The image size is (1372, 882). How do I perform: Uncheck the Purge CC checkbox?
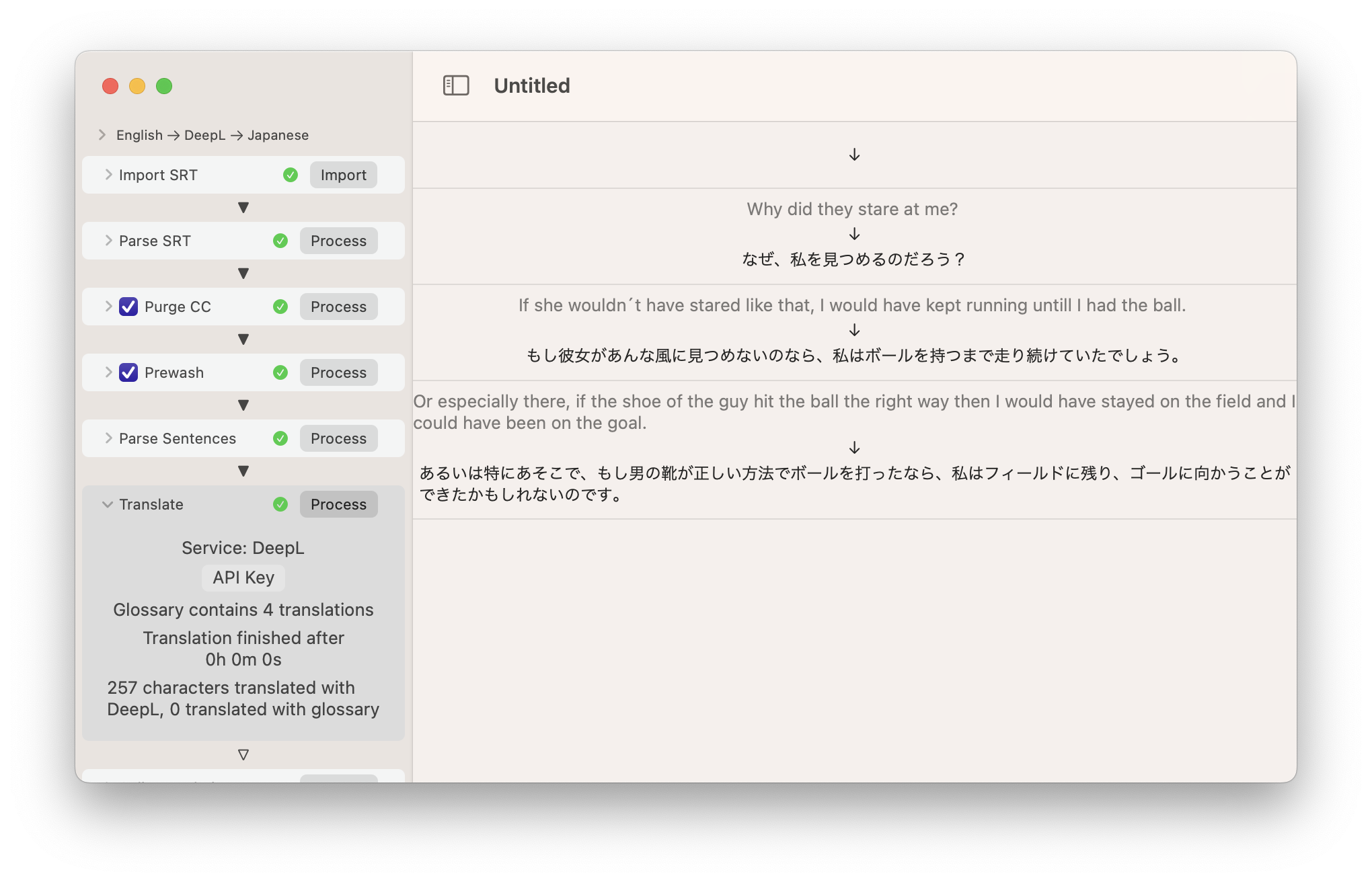tap(128, 307)
